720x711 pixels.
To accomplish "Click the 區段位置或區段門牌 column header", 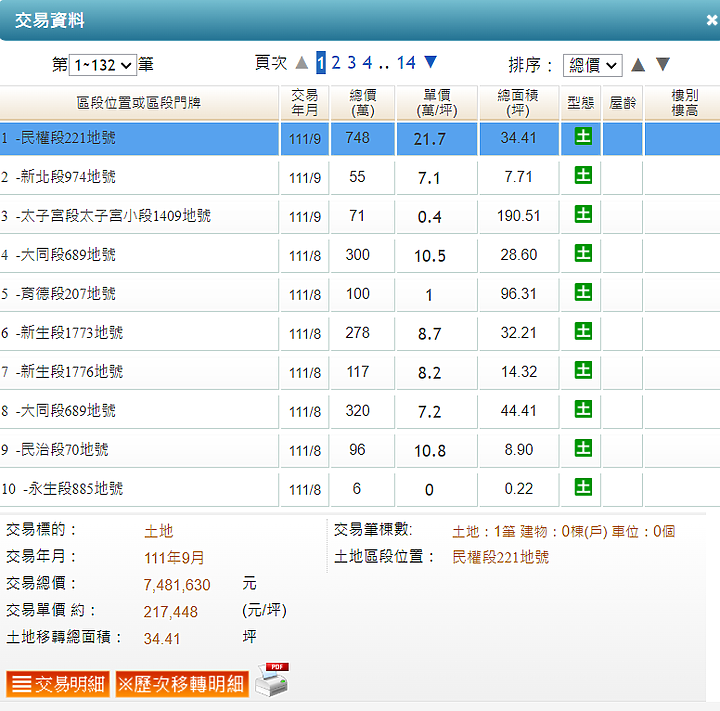I will (139, 103).
